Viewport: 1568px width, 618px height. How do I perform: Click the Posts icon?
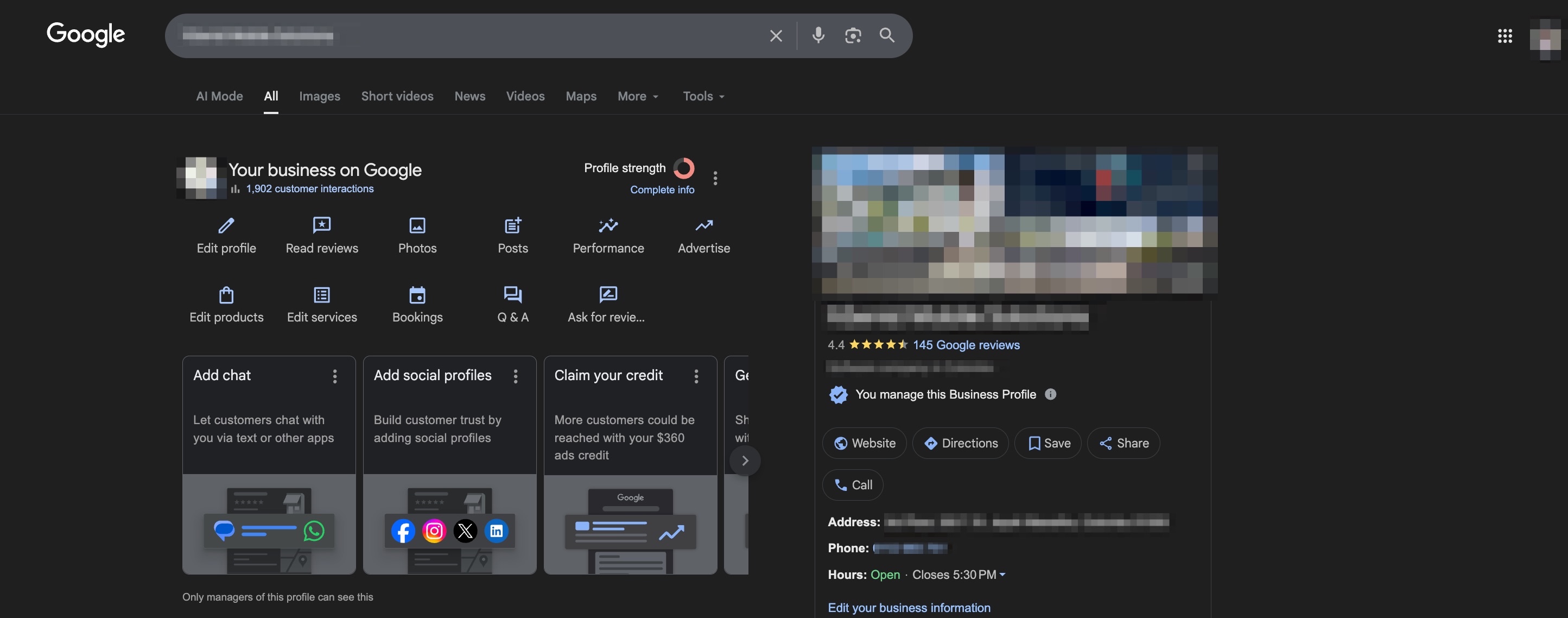(512, 226)
